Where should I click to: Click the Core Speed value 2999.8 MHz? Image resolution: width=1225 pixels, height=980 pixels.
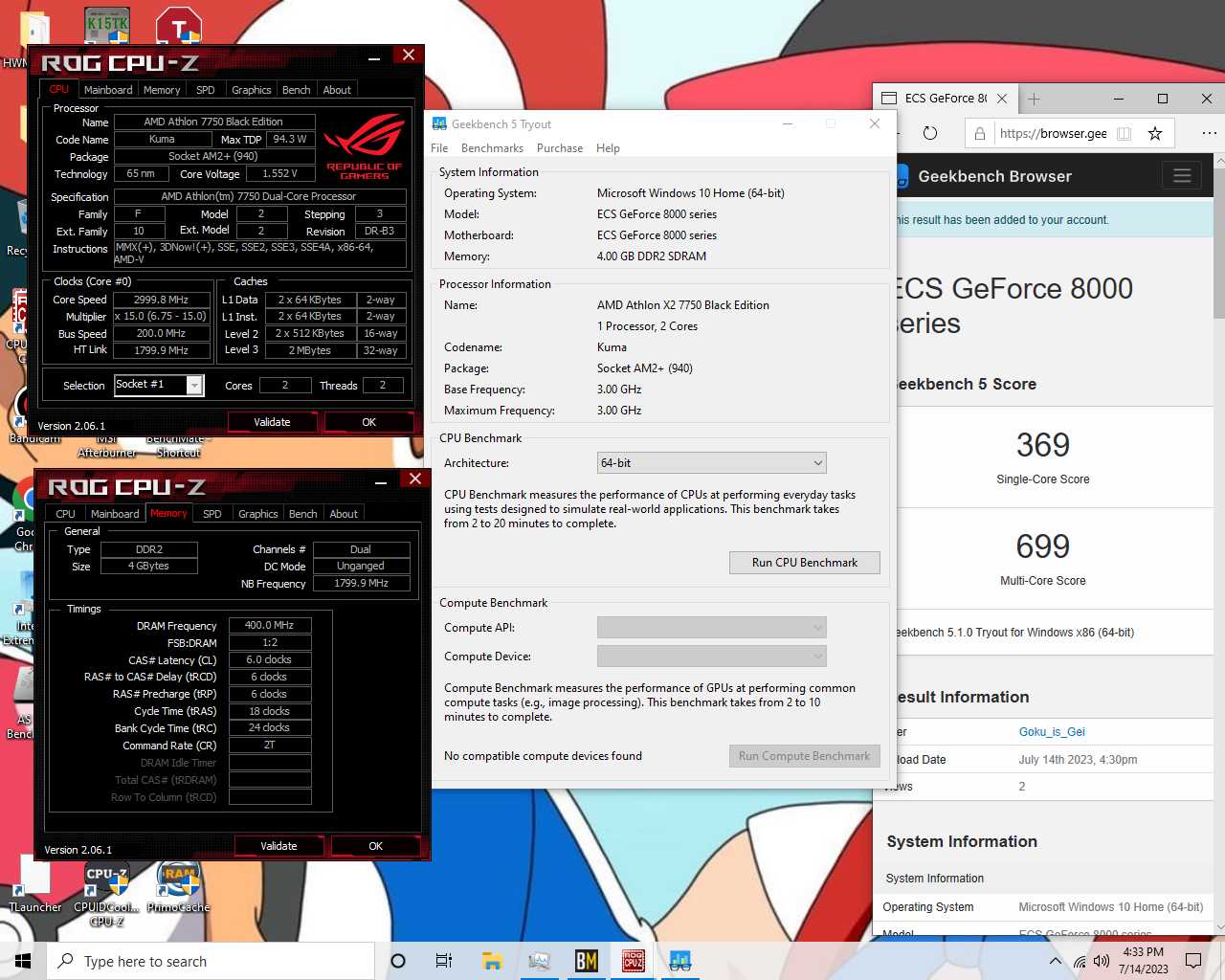point(161,300)
